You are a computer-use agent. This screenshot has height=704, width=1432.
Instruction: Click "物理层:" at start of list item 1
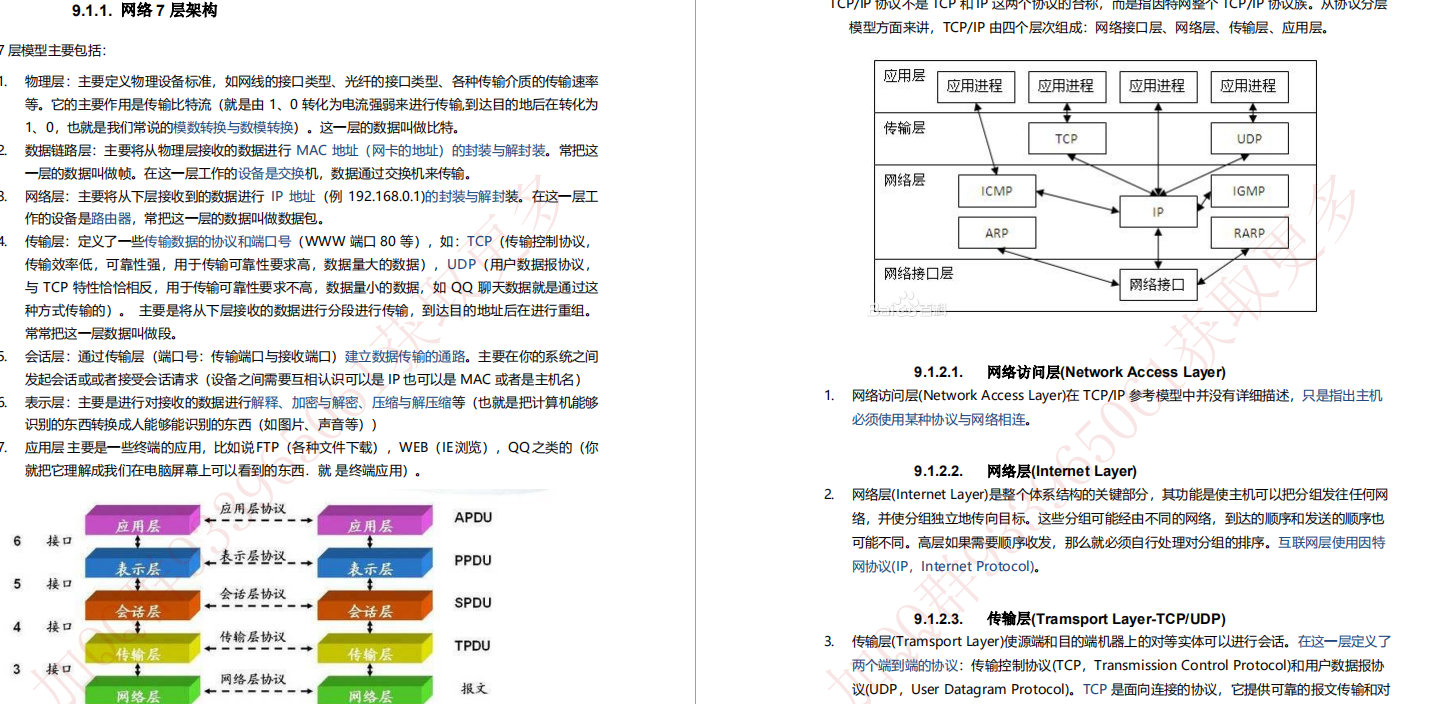[x=48, y=81]
